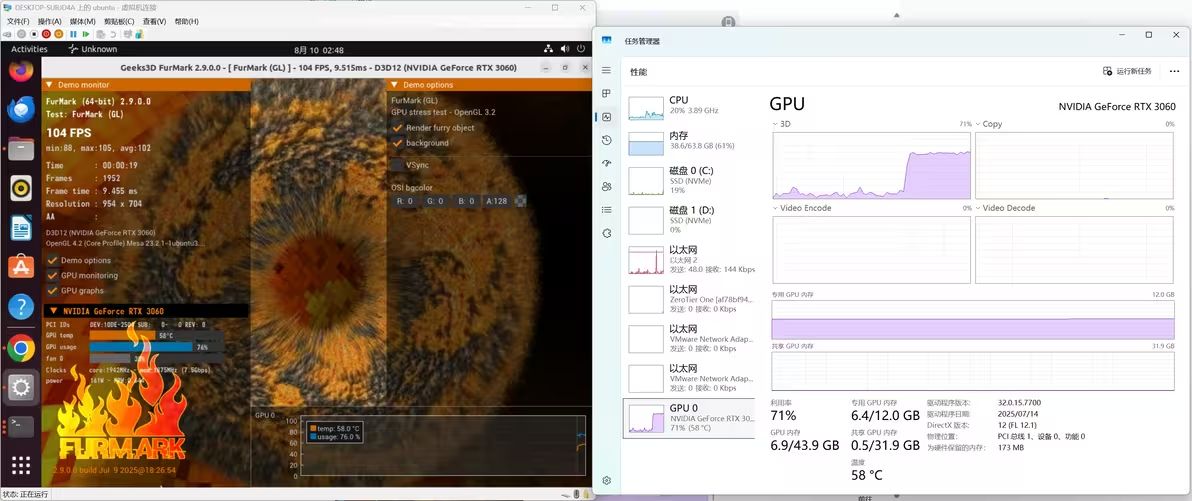
Task: Click the R: 0 color field
Action: click(x=405, y=201)
